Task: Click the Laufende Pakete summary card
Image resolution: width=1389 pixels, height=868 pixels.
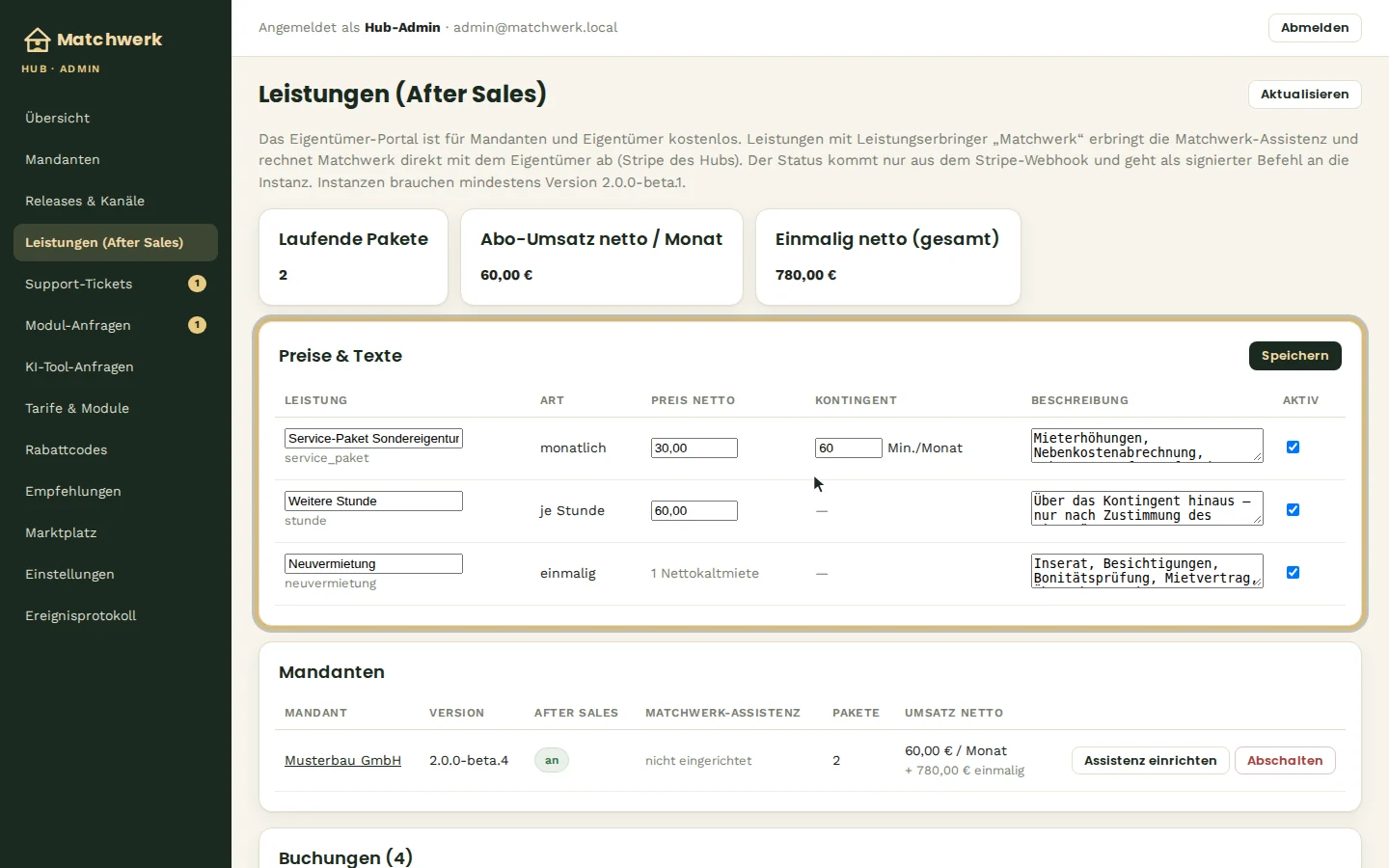Action: point(353,257)
